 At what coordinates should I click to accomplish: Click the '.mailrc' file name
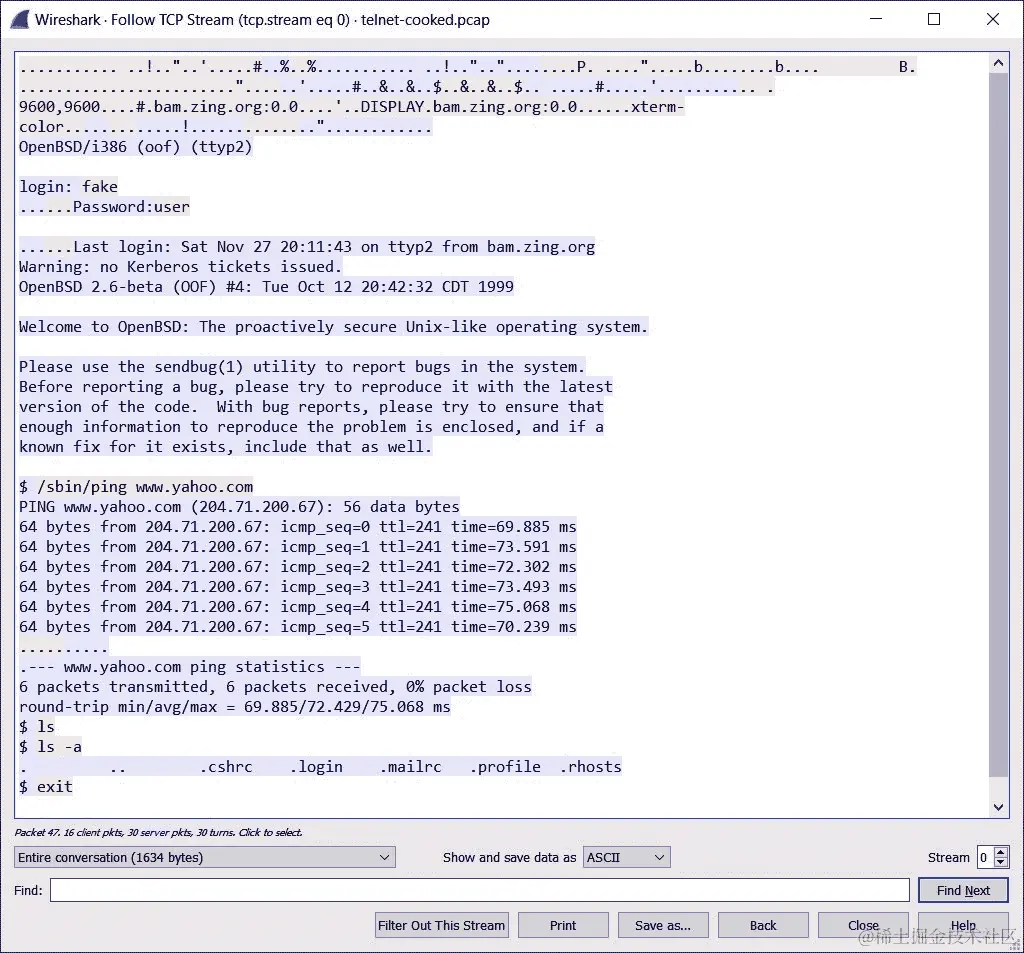tap(411, 767)
